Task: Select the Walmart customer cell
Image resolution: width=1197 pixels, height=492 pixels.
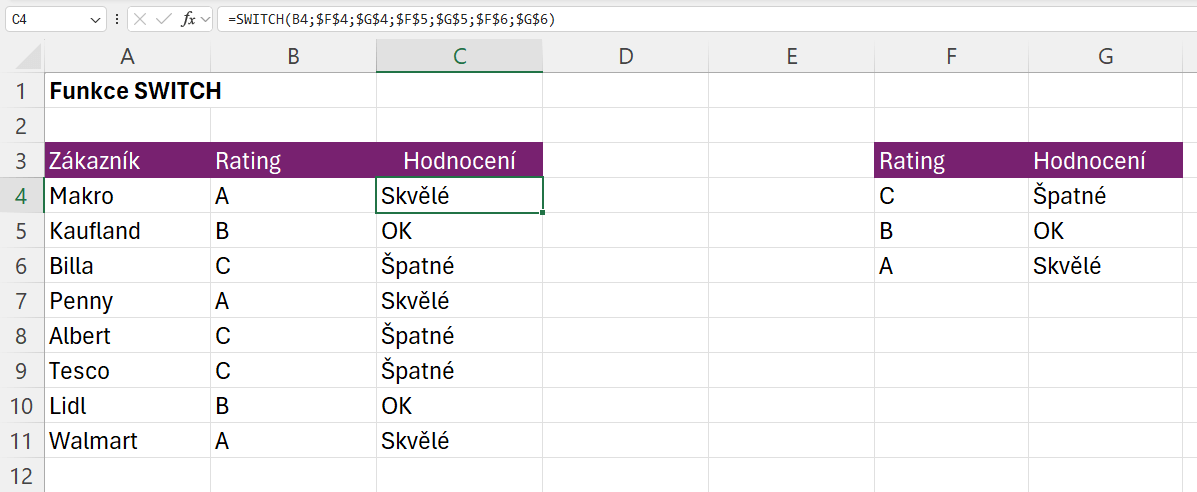Action: click(x=127, y=441)
